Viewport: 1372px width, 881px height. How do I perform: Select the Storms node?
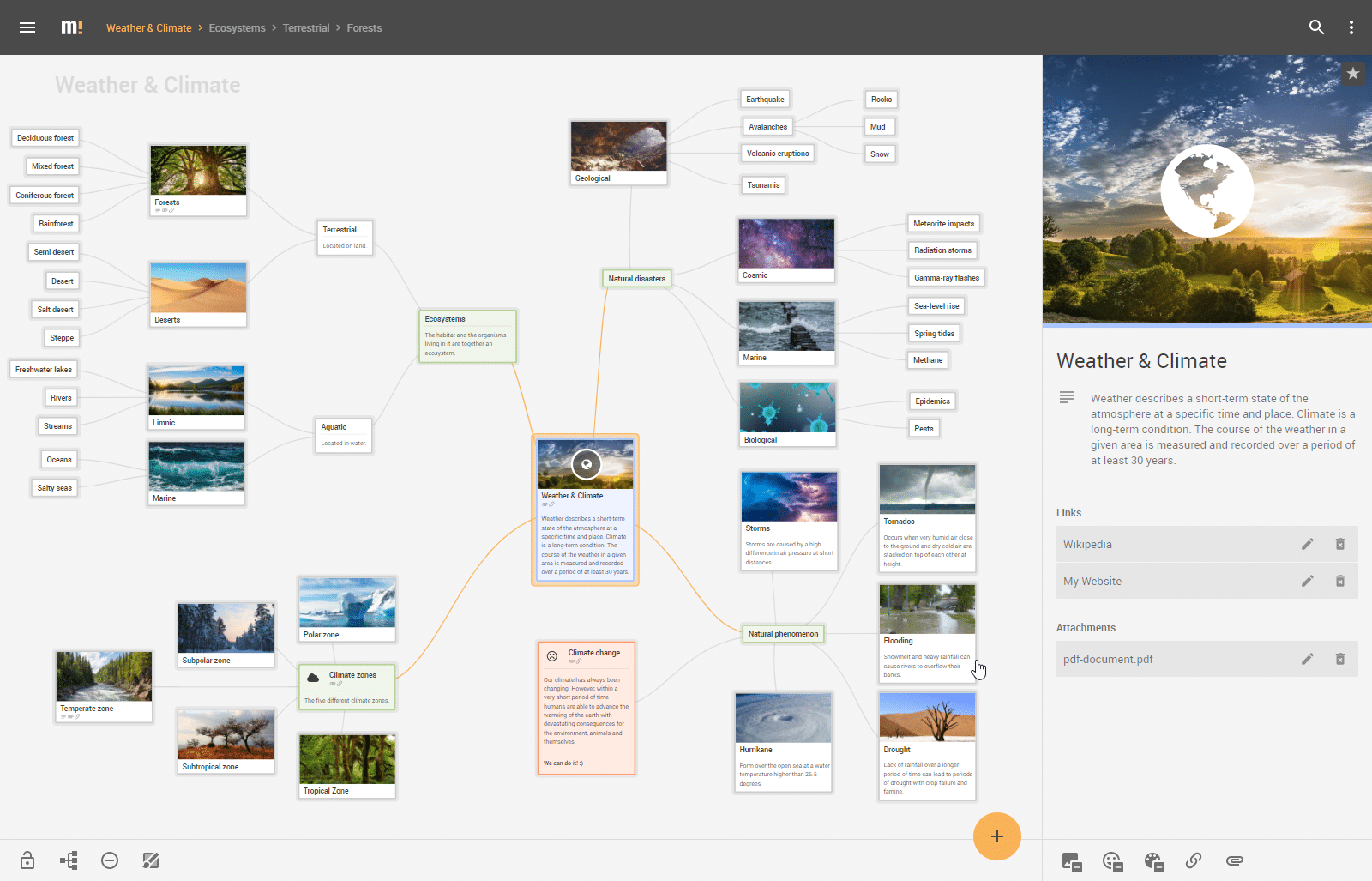pos(789,520)
